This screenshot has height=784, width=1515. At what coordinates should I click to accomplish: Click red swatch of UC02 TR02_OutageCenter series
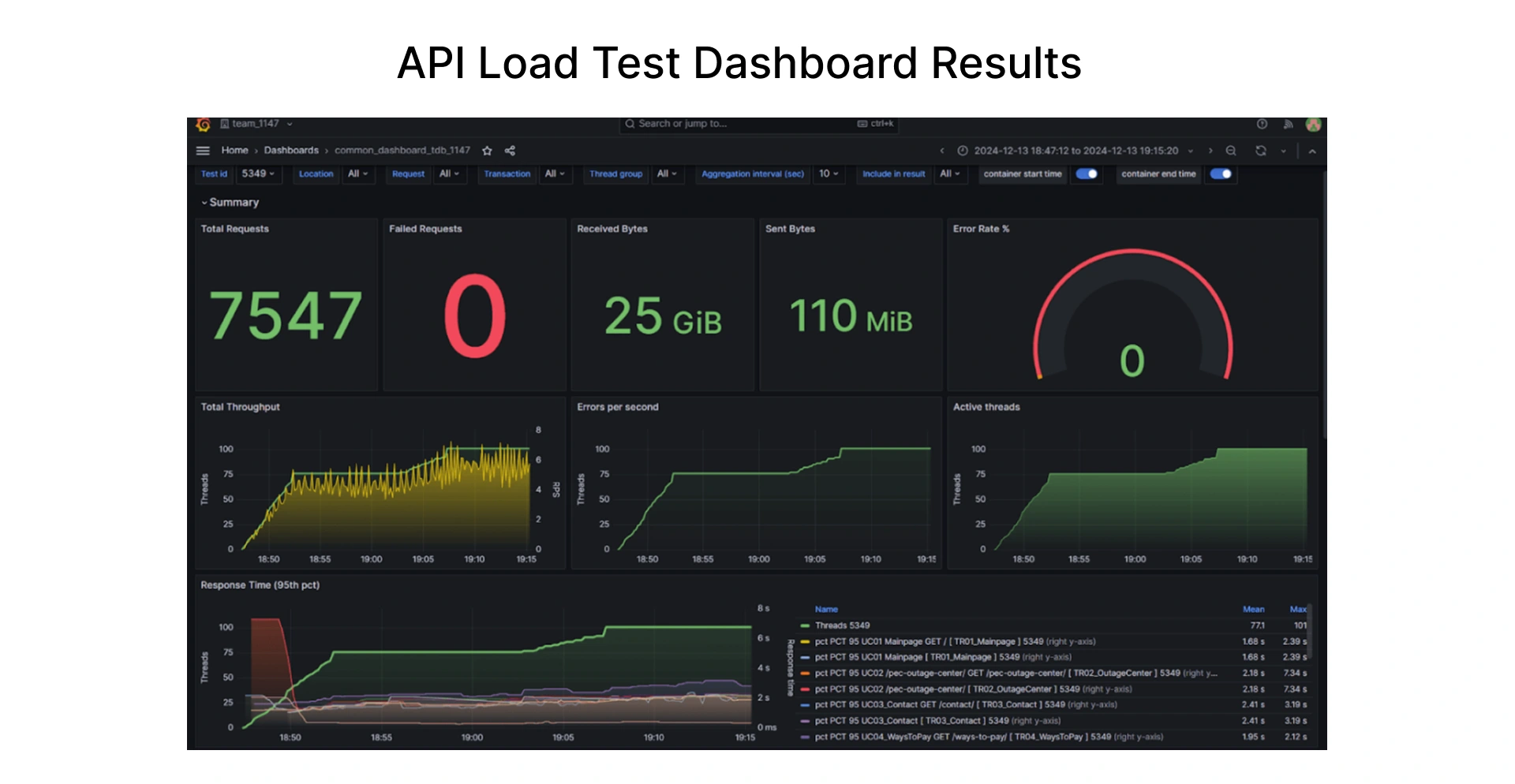805,689
